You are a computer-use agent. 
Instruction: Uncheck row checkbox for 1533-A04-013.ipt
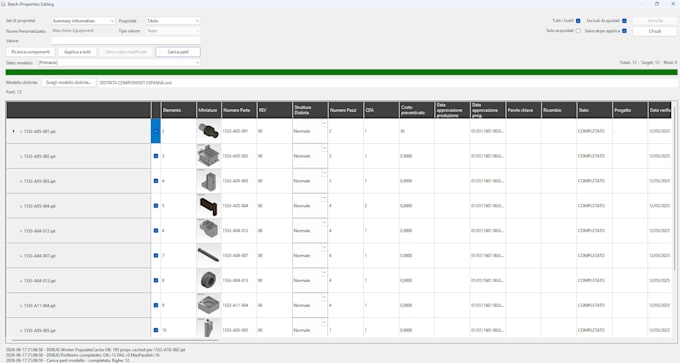point(156,281)
